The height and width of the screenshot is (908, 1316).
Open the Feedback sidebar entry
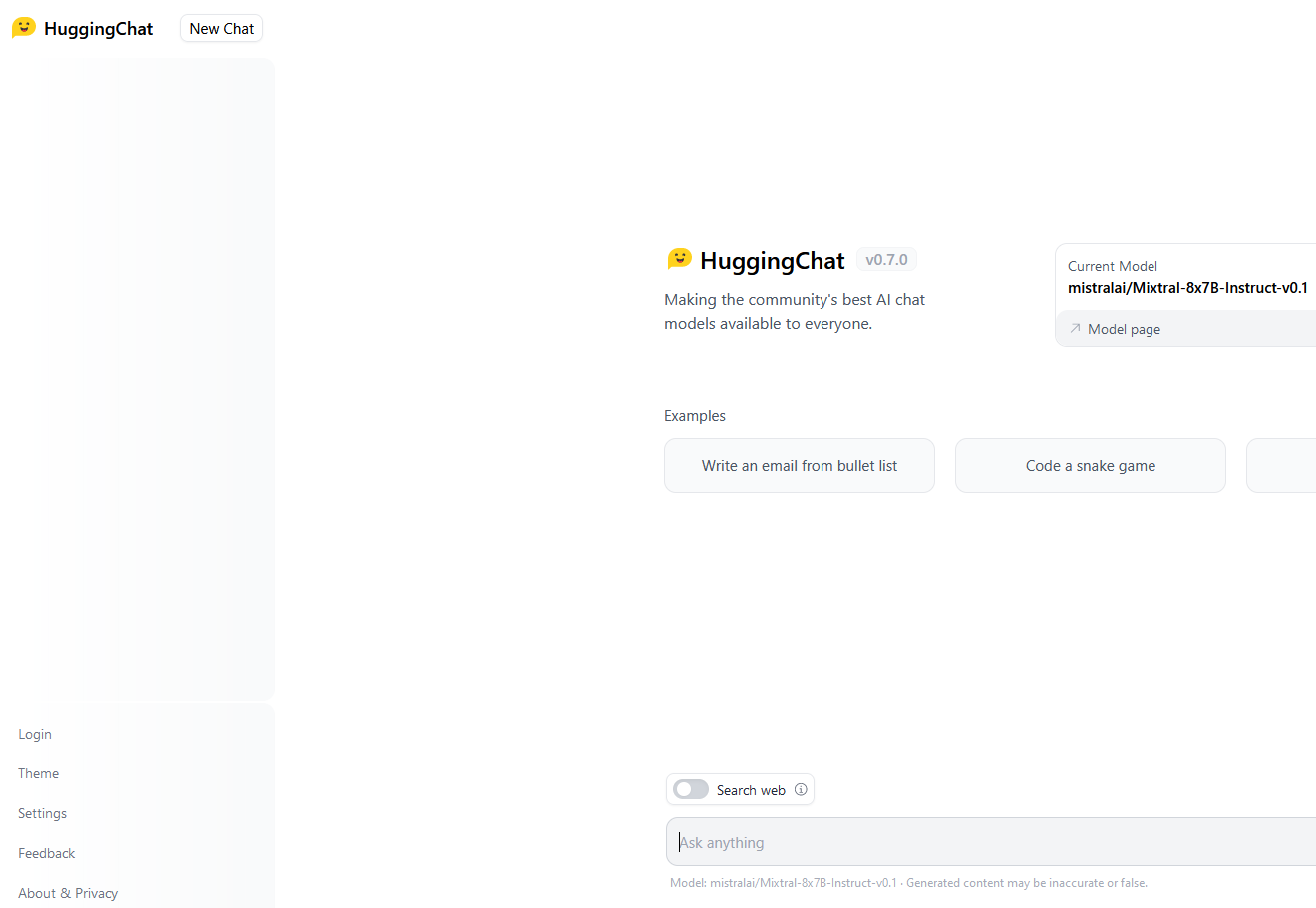[x=46, y=853]
